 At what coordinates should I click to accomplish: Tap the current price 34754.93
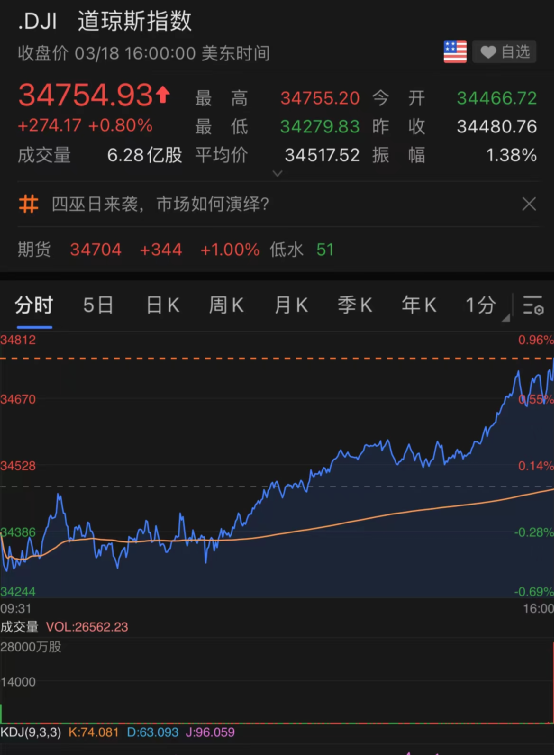[86, 95]
